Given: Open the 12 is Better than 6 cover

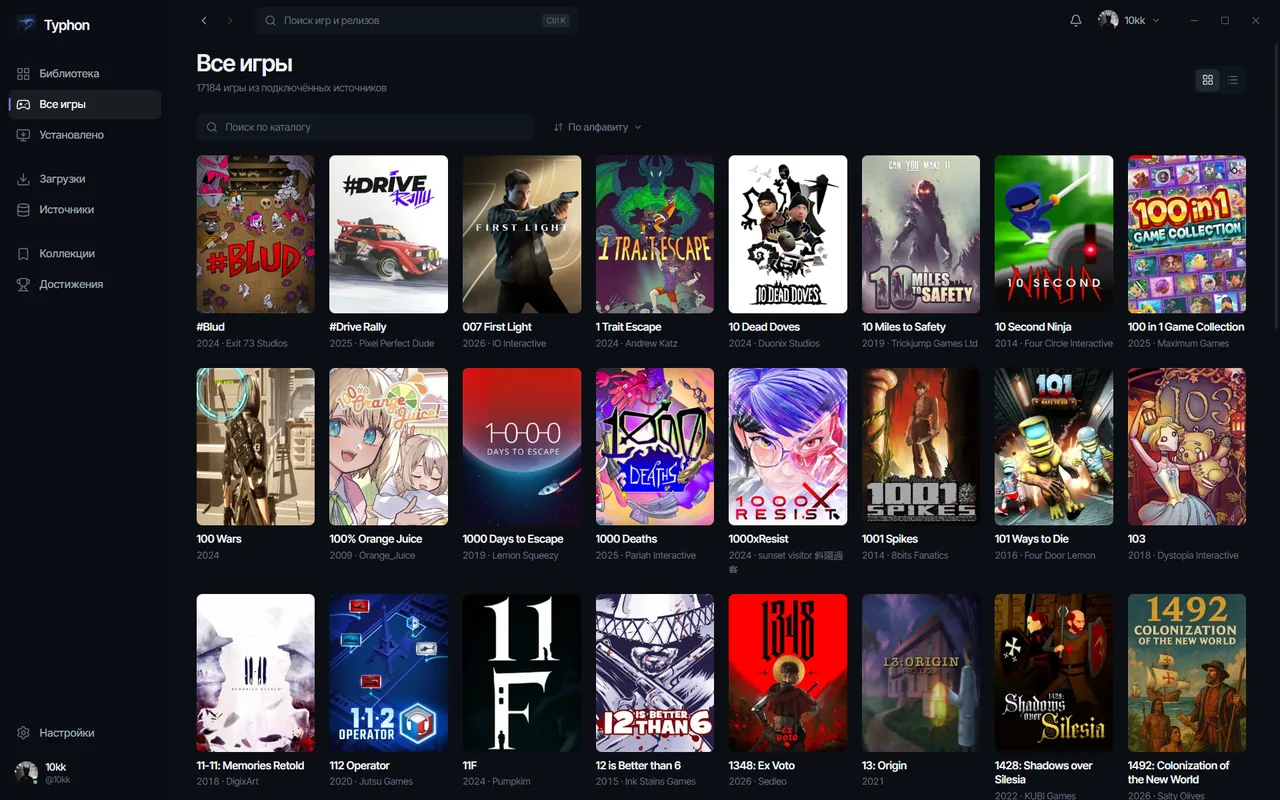Looking at the screenshot, I should pyautogui.click(x=655, y=673).
